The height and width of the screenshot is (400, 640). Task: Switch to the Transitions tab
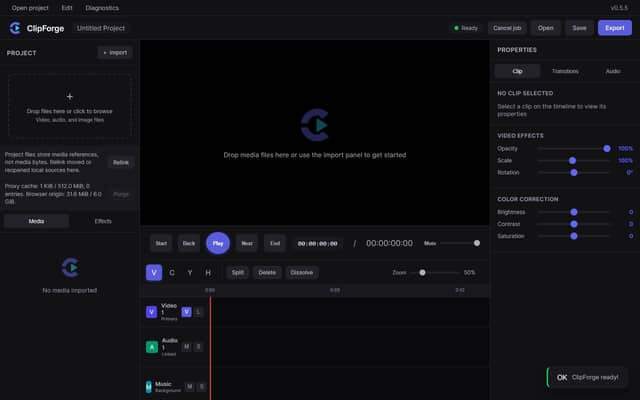[x=565, y=71]
